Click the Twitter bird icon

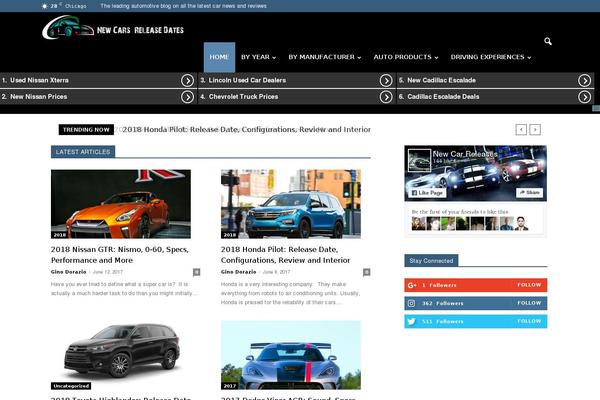tap(411, 322)
